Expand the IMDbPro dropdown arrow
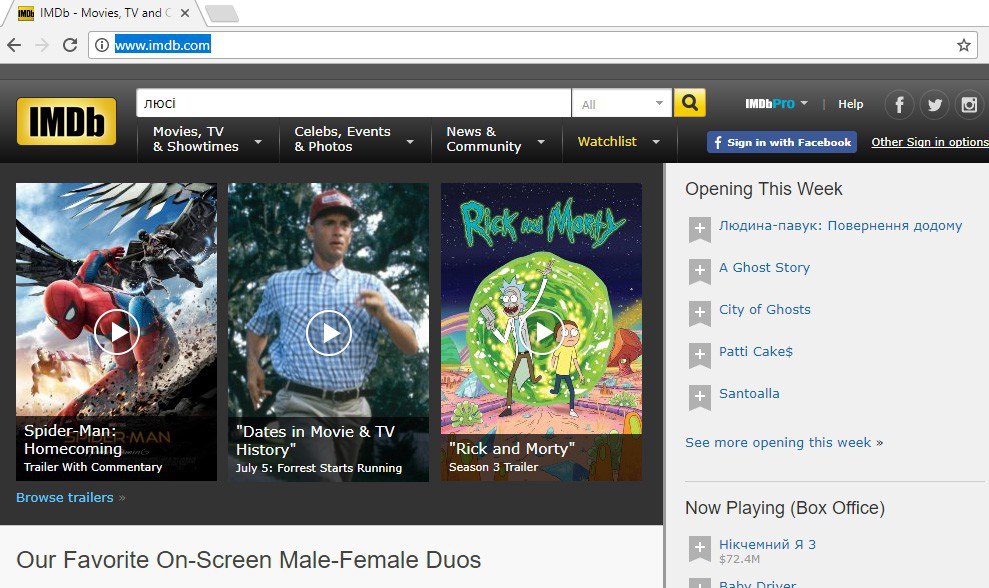Image resolution: width=989 pixels, height=588 pixels. pyautogui.click(x=804, y=103)
